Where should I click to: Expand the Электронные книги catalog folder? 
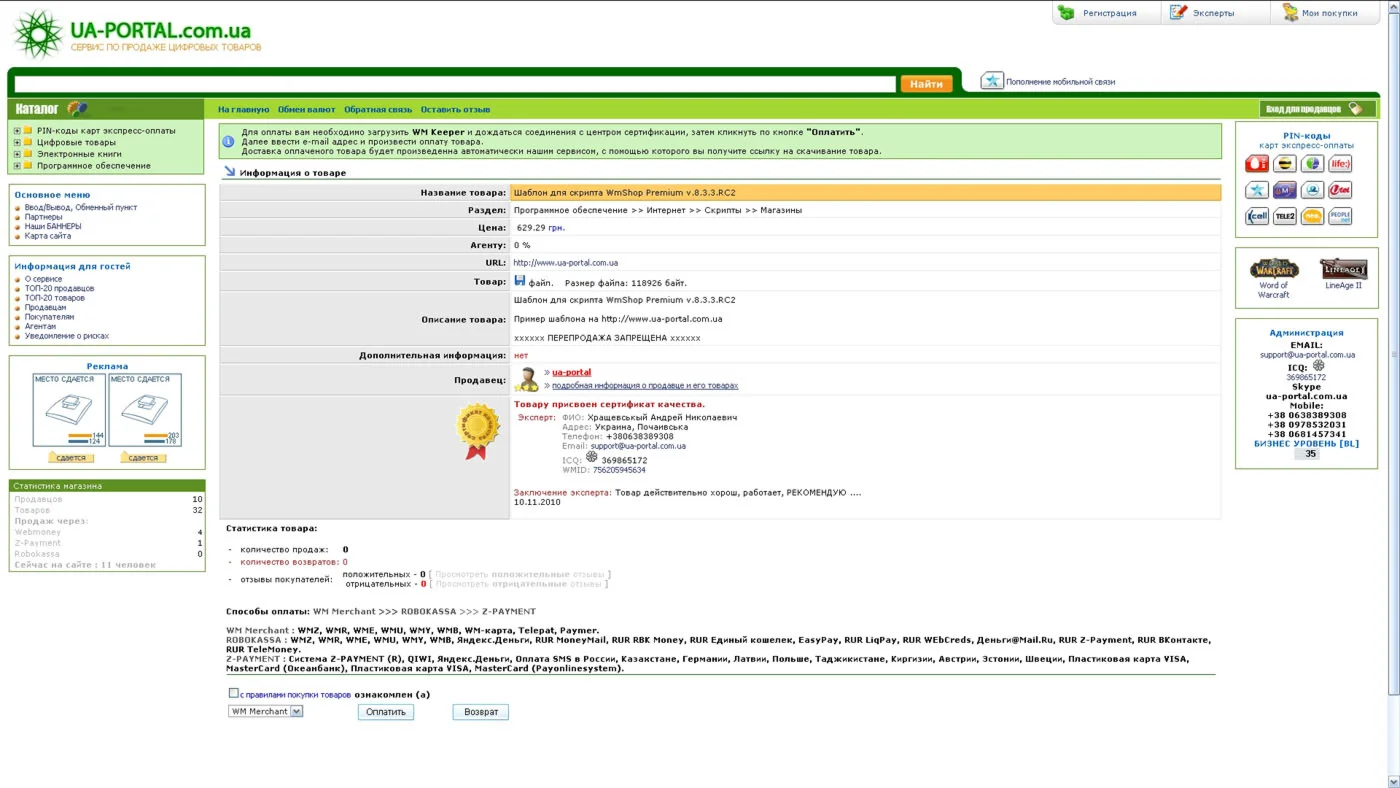17,154
